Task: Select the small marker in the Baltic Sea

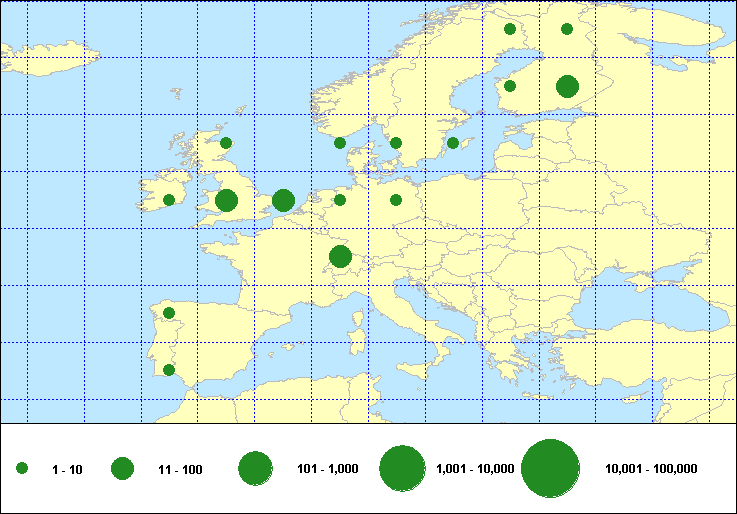Action: tap(453, 143)
